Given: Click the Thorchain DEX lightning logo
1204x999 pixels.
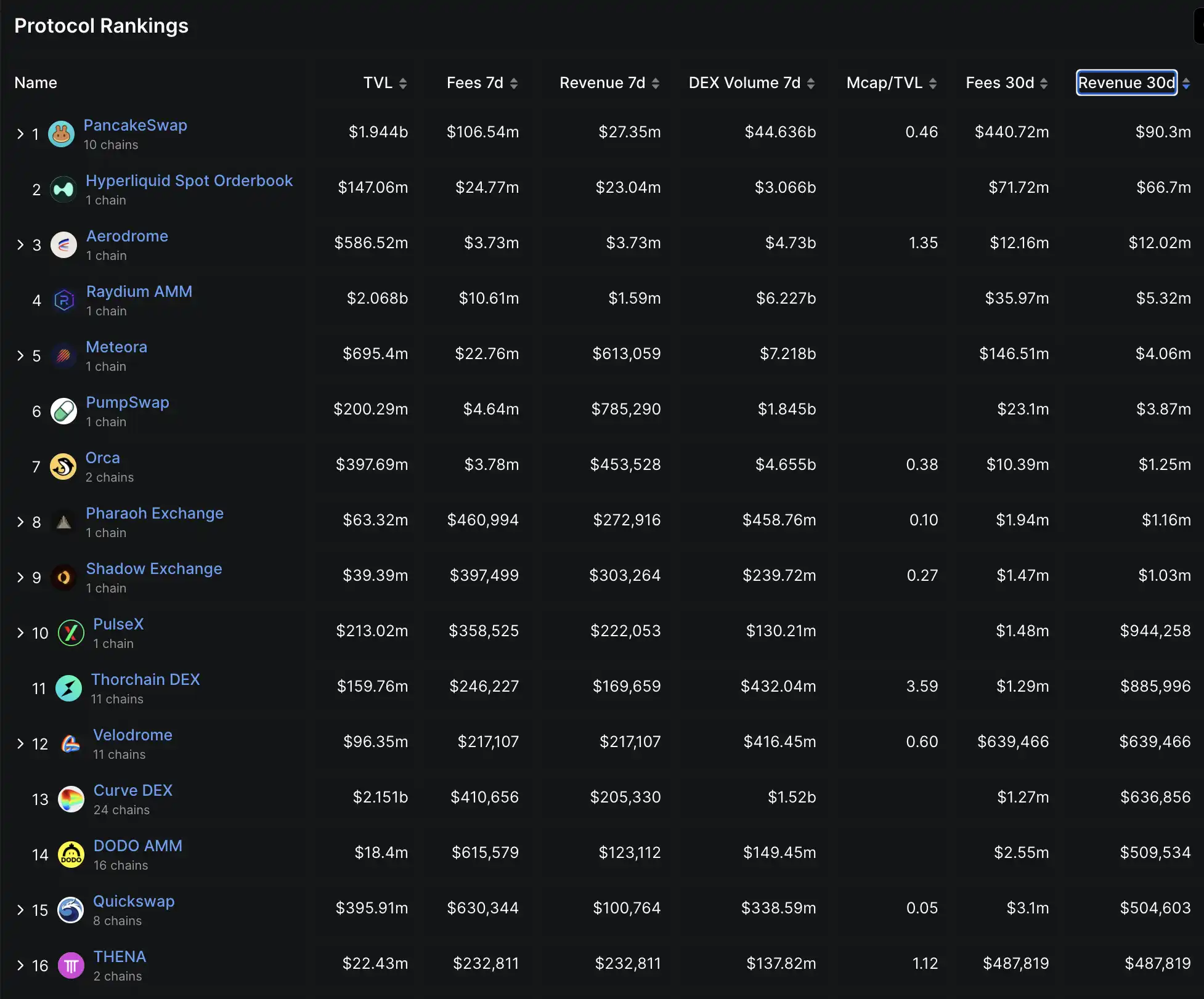Looking at the screenshot, I should tap(68, 688).
